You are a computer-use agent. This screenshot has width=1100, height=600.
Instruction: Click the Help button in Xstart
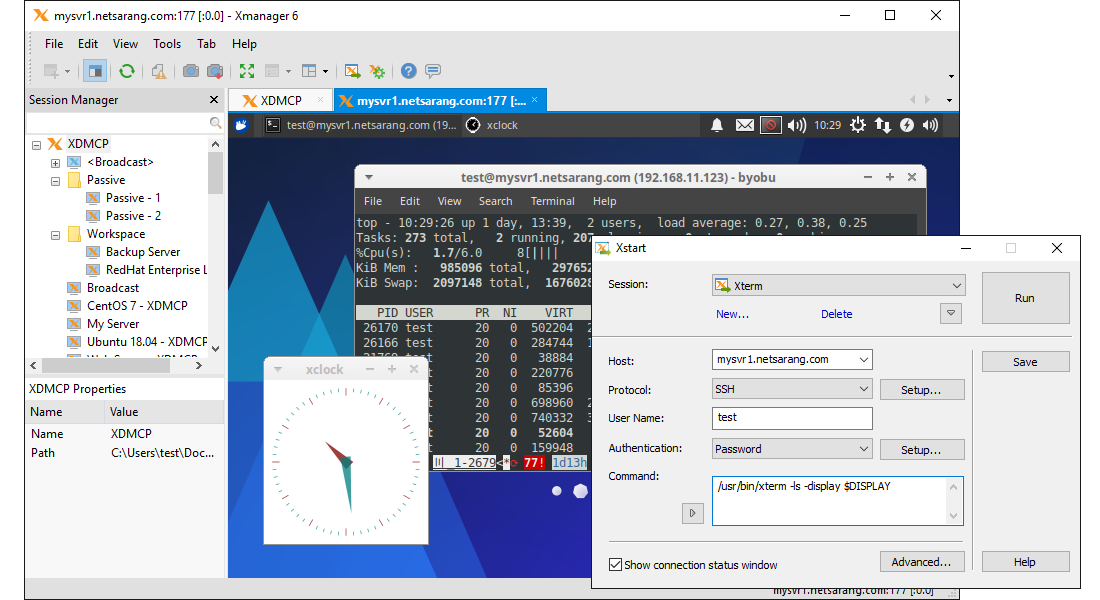pyautogui.click(x=1025, y=561)
